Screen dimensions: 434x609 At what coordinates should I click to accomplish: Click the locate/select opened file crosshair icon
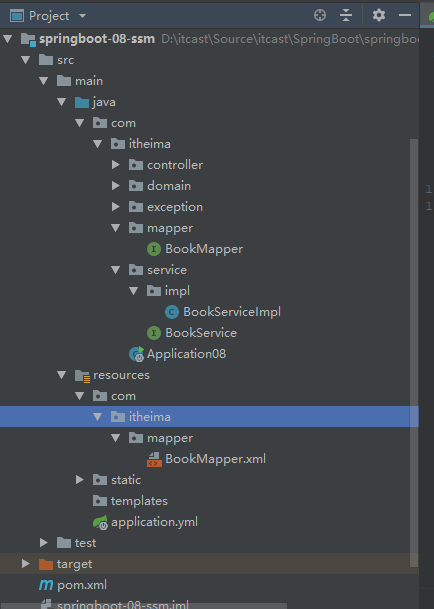(x=320, y=16)
